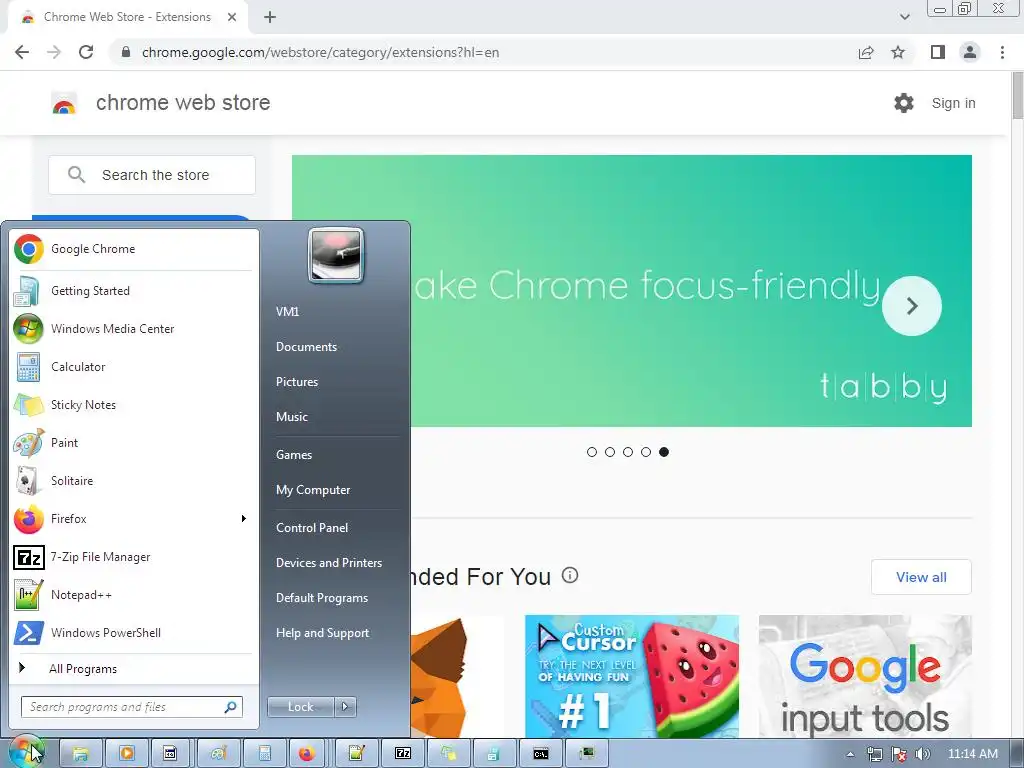
Task: Open web store settings gear
Action: click(x=904, y=103)
